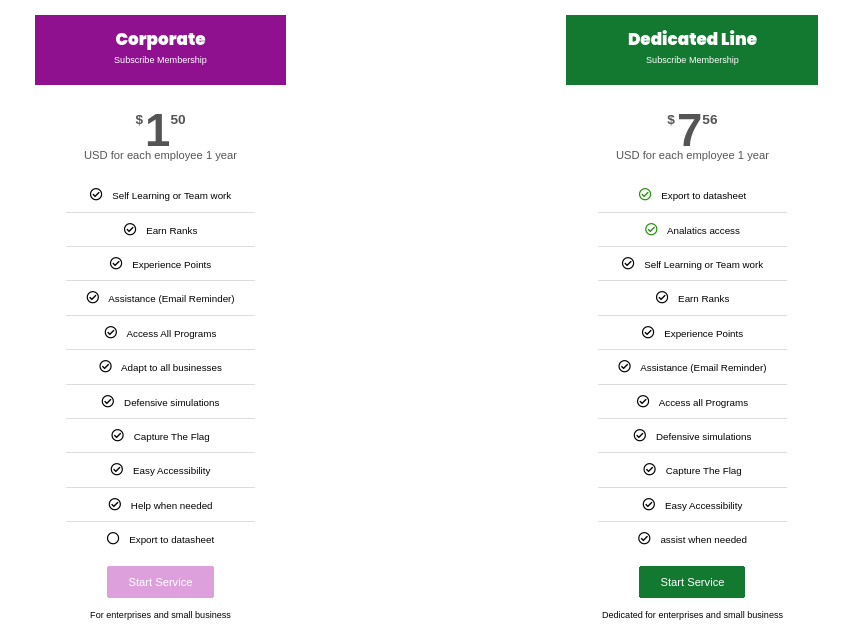Click check icon by Corporate Assistance (Email Reminder)

click(93, 297)
